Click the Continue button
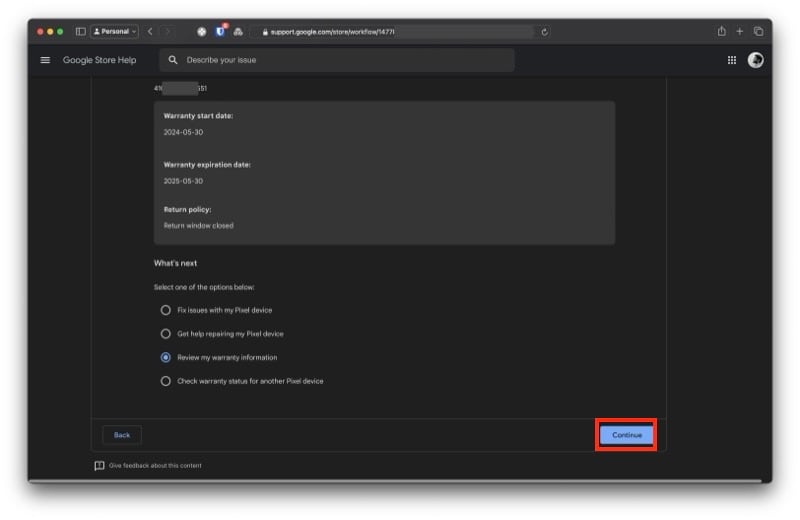The width and height of the screenshot is (800, 520). [x=627, y=435]
